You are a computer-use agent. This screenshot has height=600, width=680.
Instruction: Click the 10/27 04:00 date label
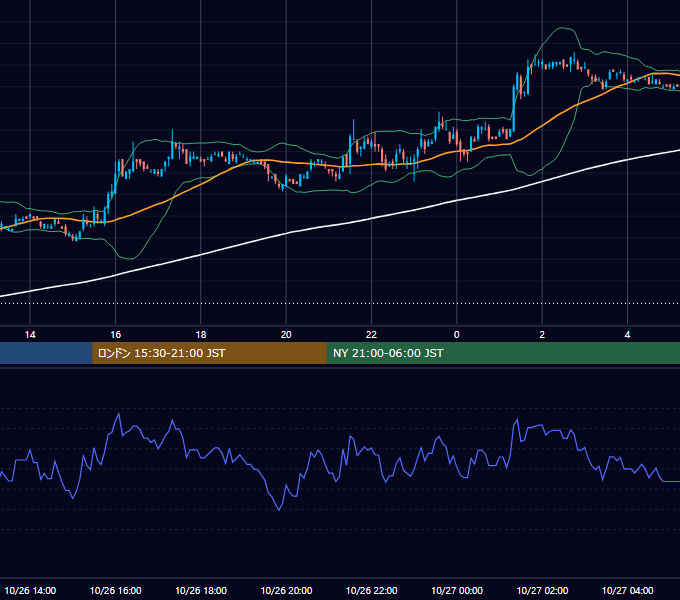point(628,590)
